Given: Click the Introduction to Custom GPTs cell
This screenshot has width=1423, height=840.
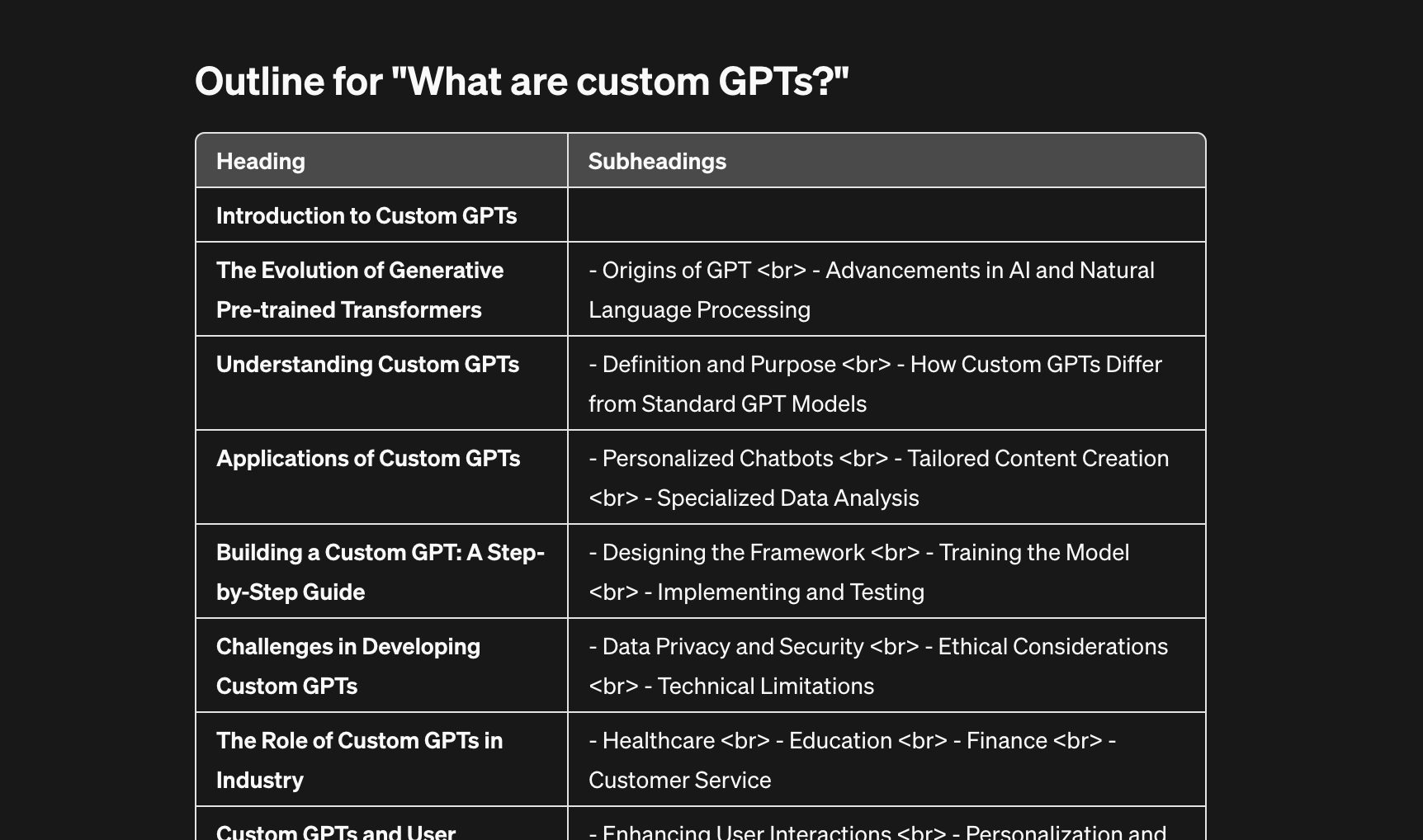Looking at the screenshot, I should point(381,215).
